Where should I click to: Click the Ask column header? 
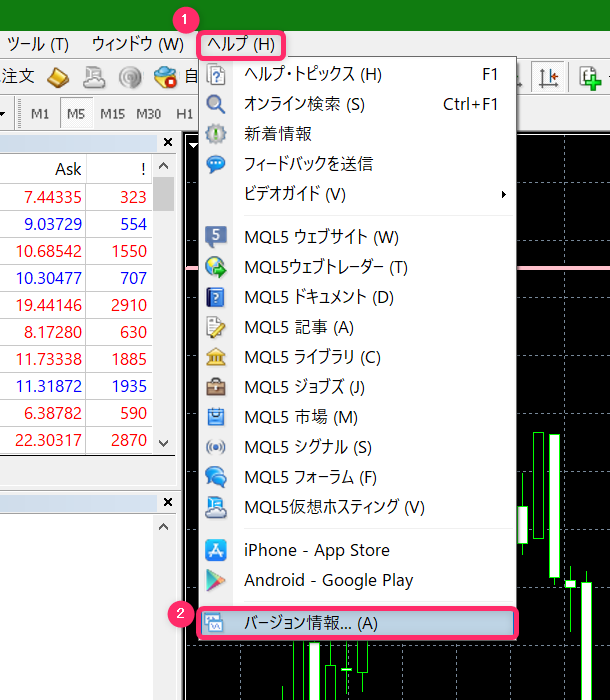coord(68,169)
